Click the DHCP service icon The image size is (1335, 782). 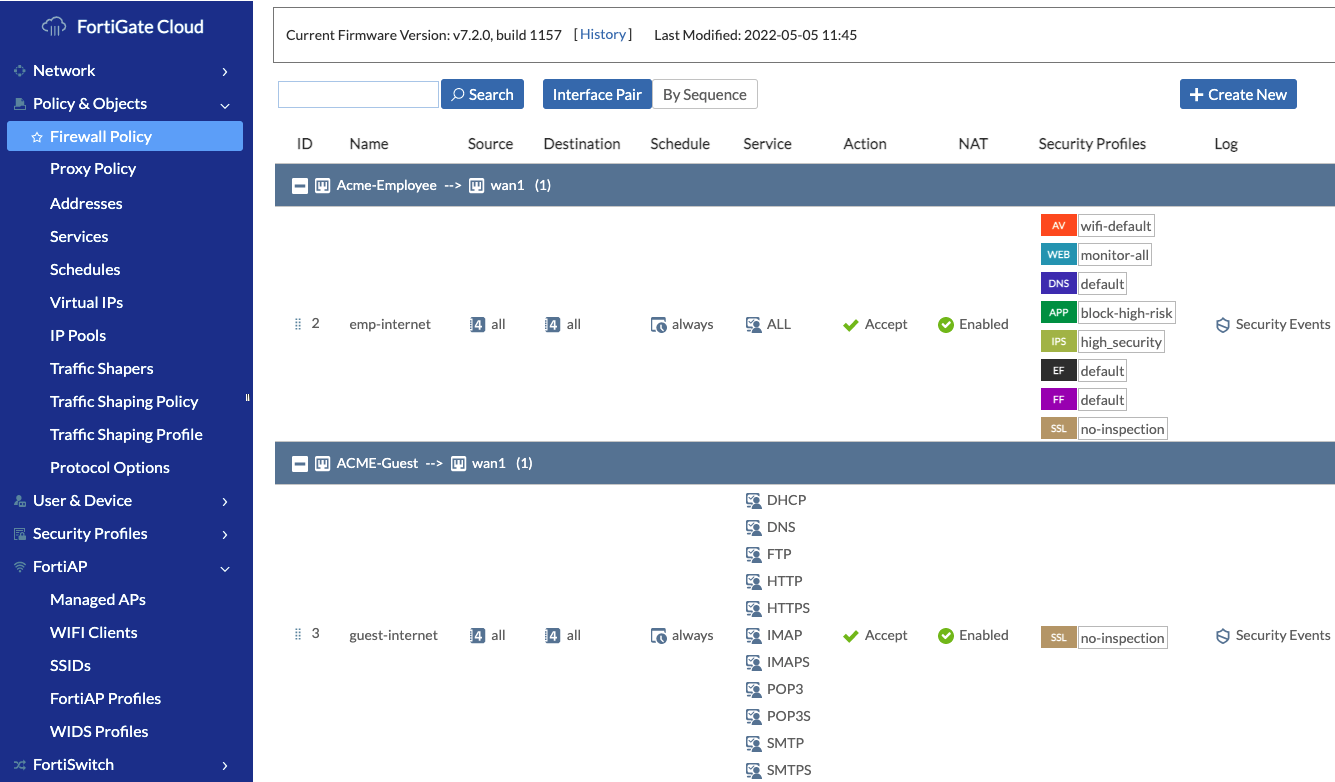pos(754,500)
